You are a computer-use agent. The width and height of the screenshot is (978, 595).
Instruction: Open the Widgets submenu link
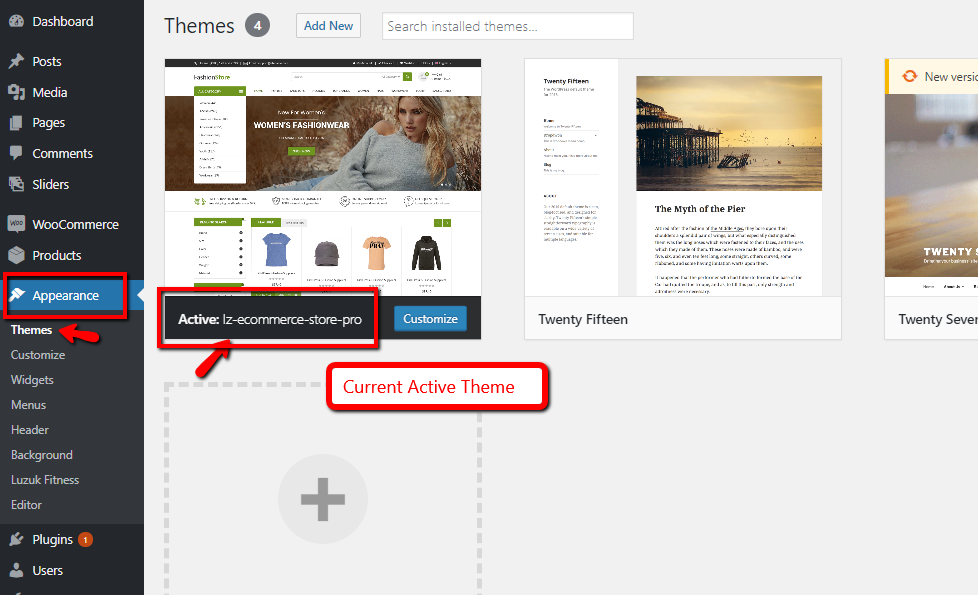click(x=32, y=380)
